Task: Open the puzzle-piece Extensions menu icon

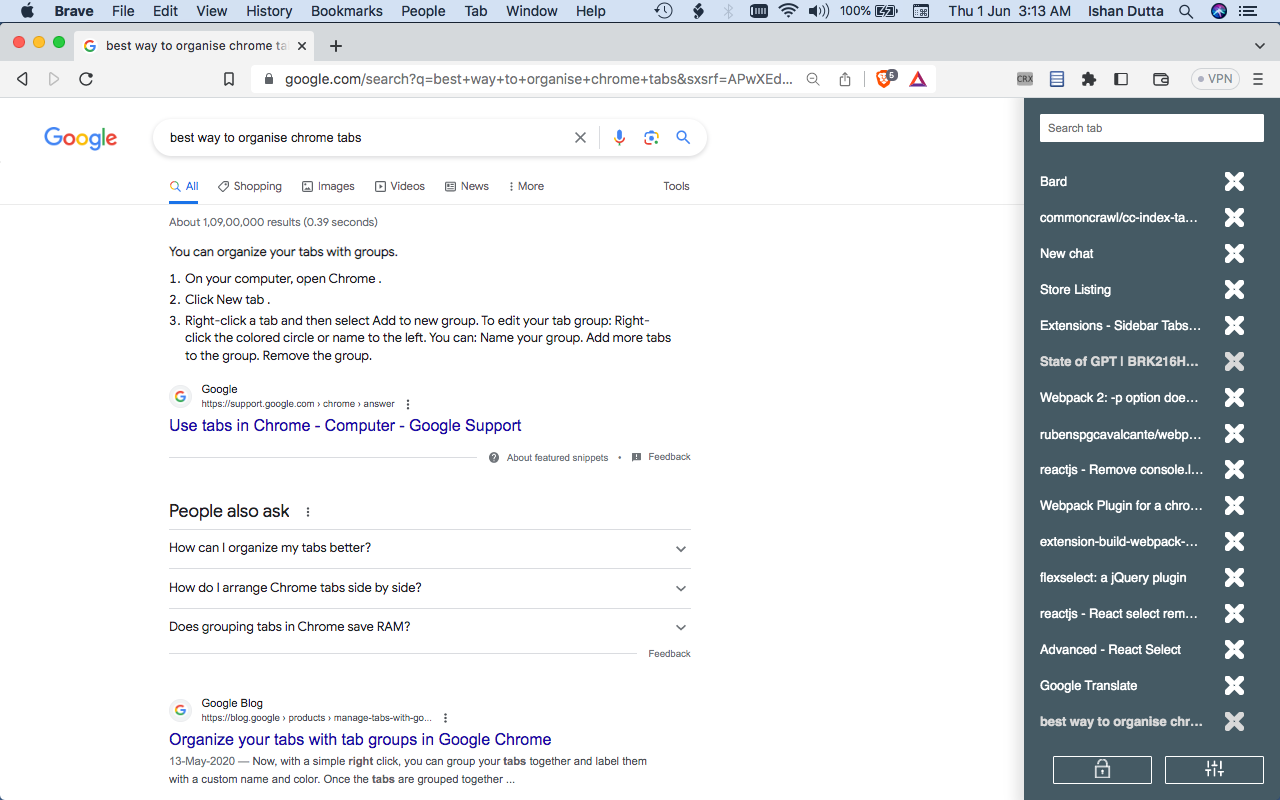Action: point(1089,78)
